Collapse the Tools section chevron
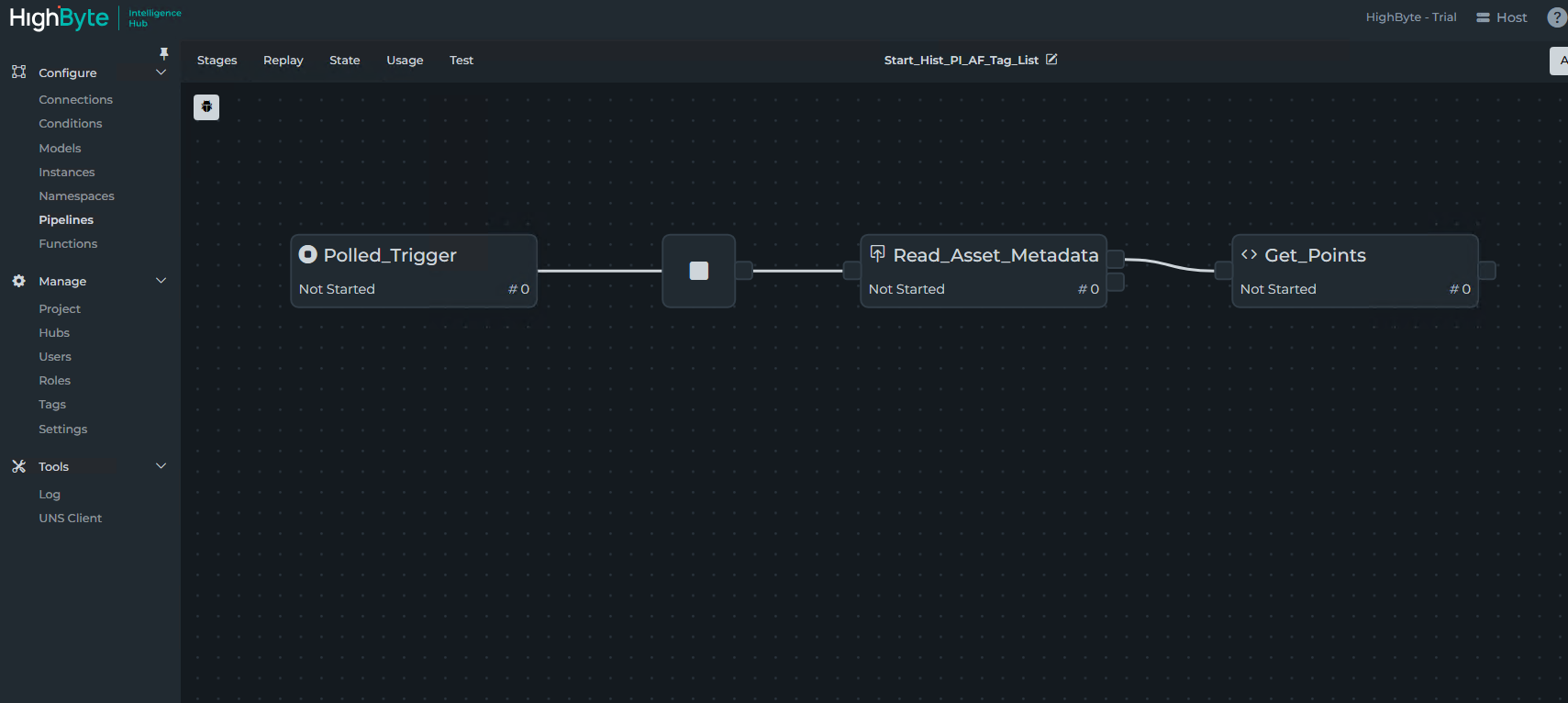1568x703 pixels. point(161,466)
